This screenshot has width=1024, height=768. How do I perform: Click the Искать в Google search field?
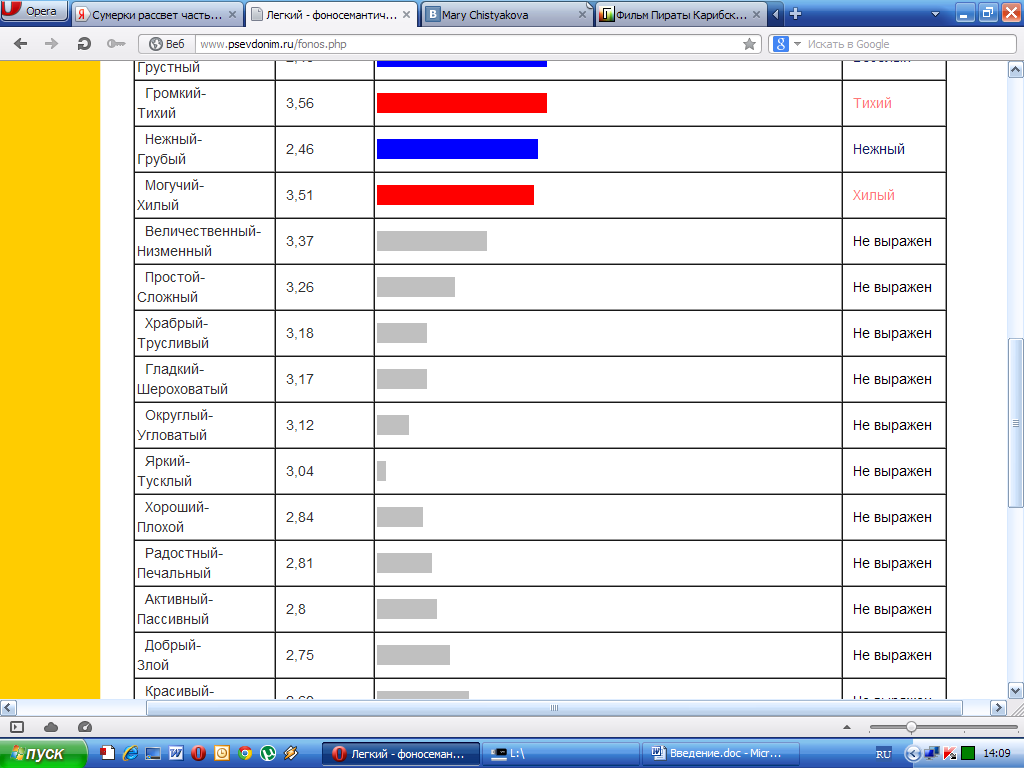pos(908,44)
